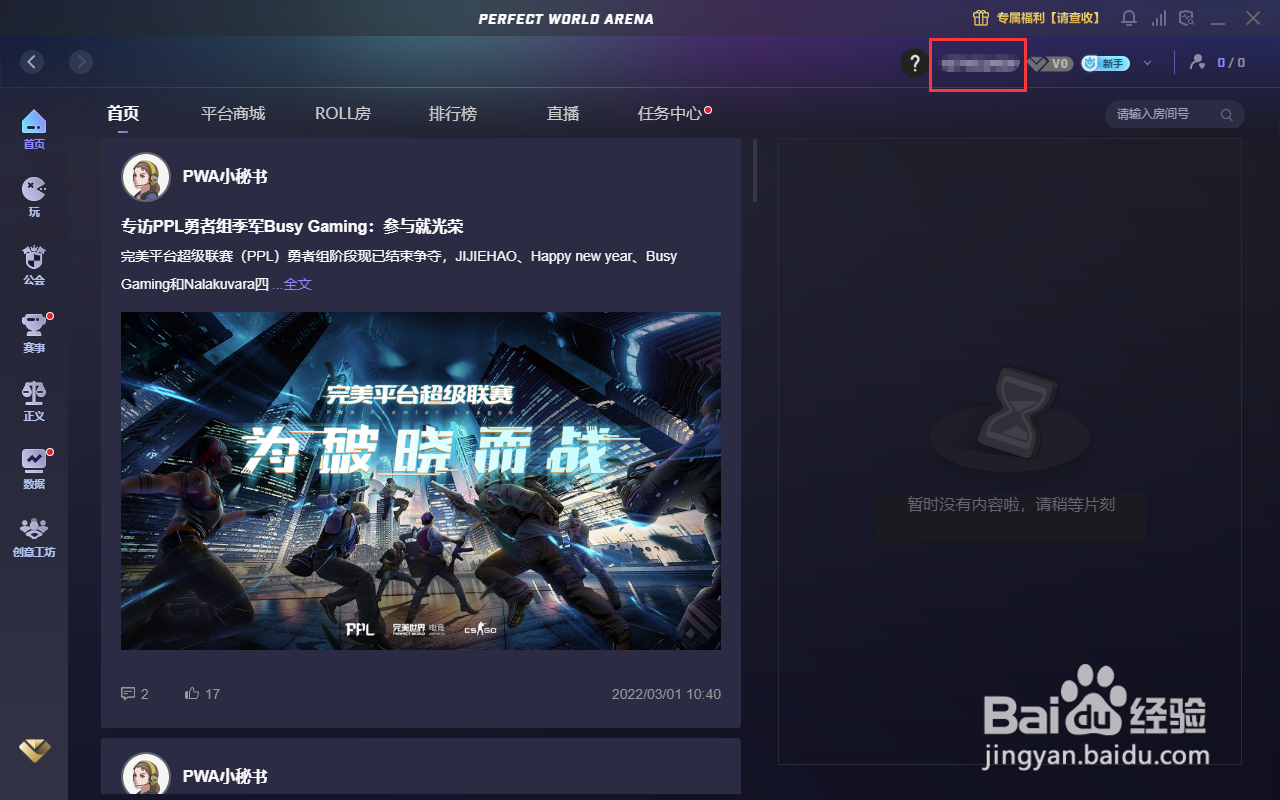Screen dimensions: 1280x800
Task: Click first post's PWA小秘书 avatar
Action: coord(146,177)
